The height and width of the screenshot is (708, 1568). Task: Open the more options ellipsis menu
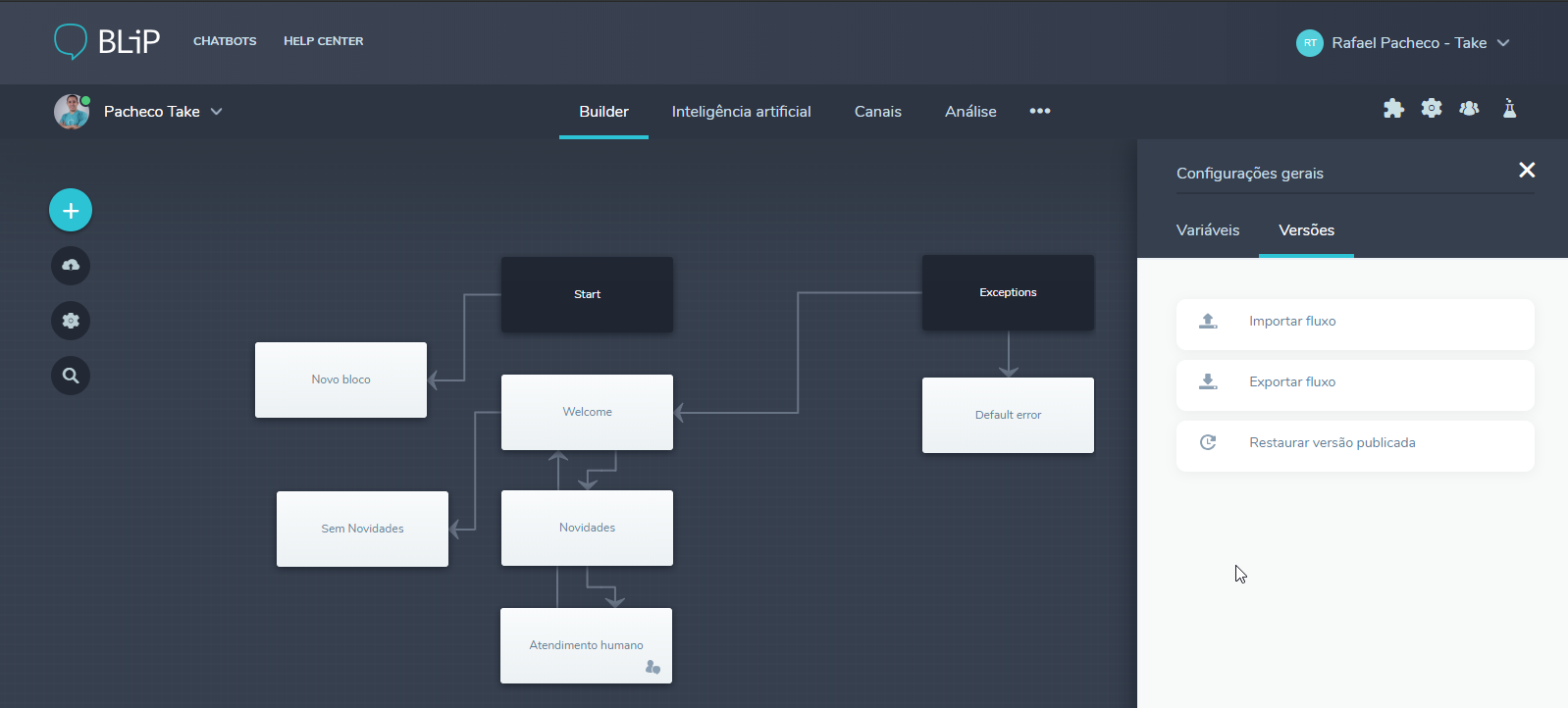1040,111
